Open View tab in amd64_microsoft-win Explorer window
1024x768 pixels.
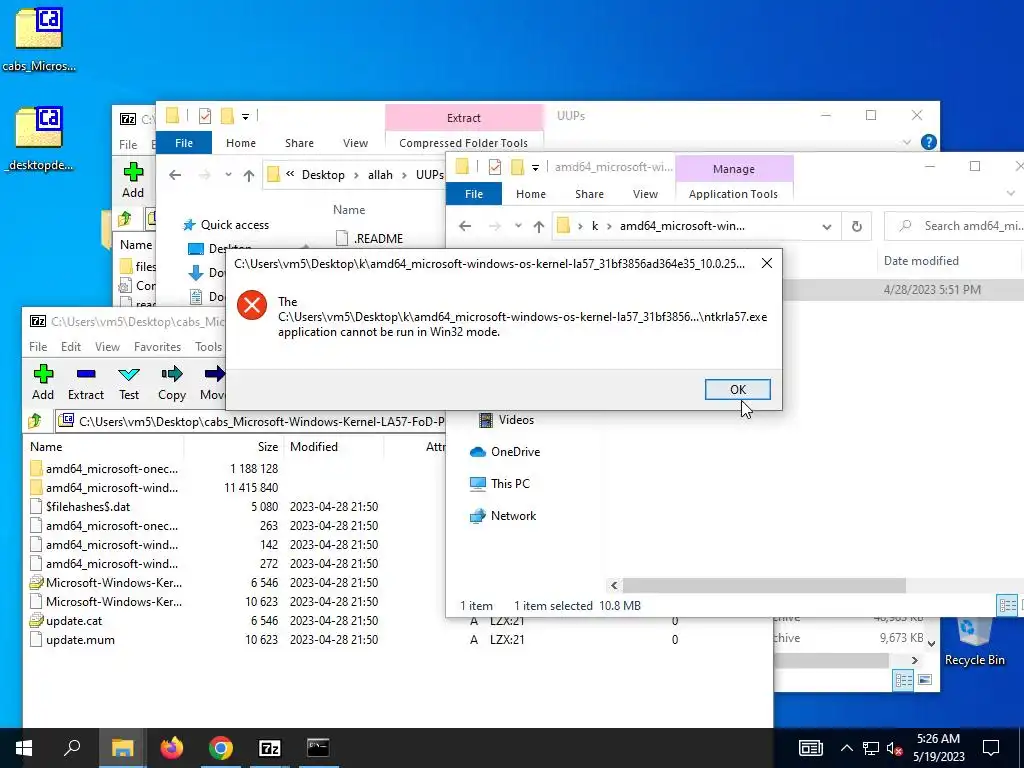(x=645, y=194)
